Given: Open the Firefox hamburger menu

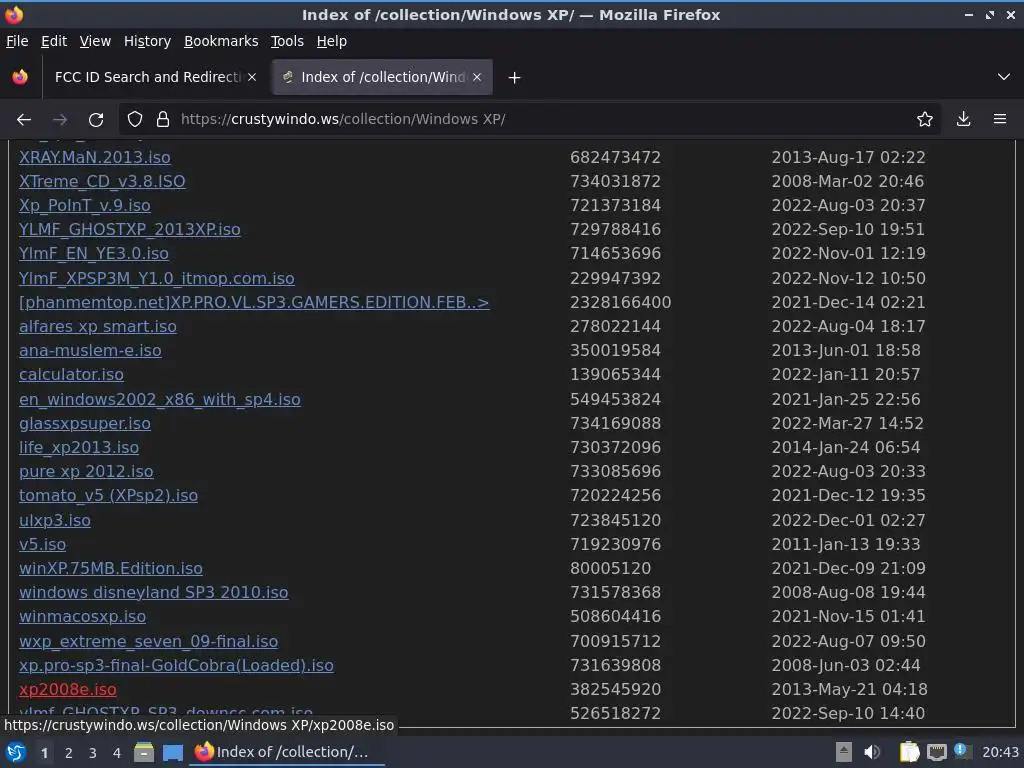Looking at the screenshot, I should click(1000, 120).
